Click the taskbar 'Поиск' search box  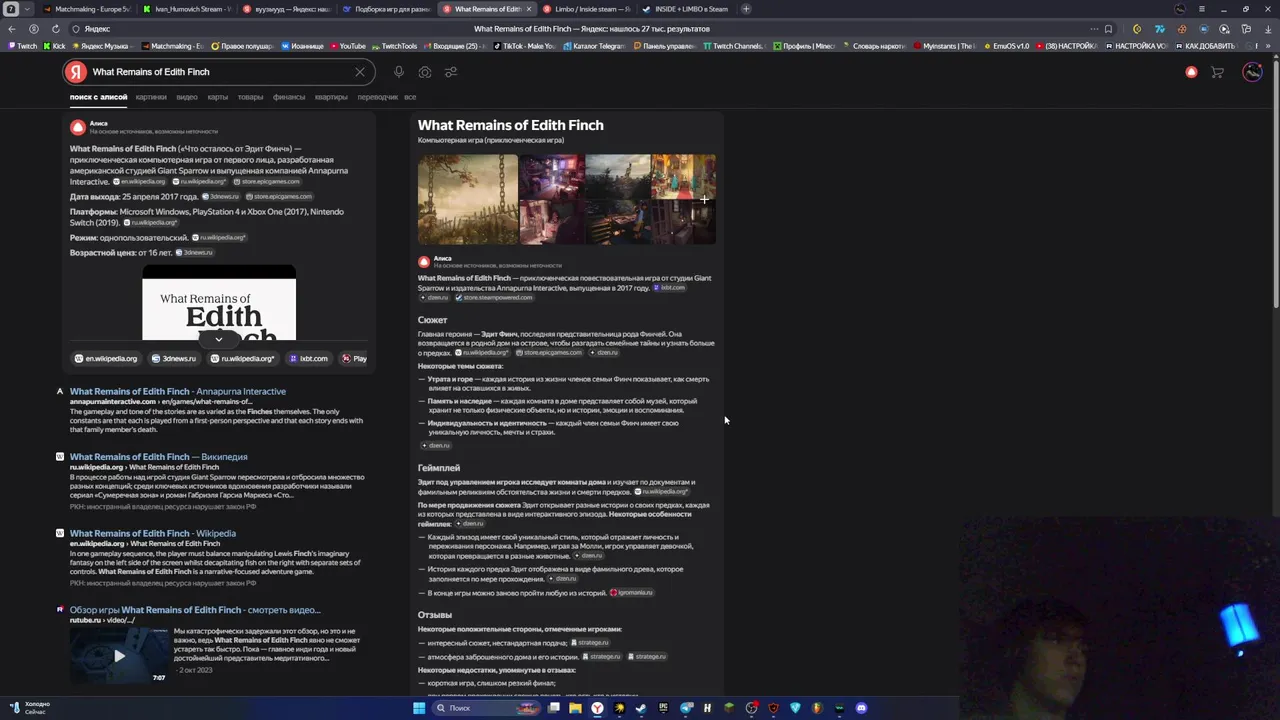click(486, 708)
